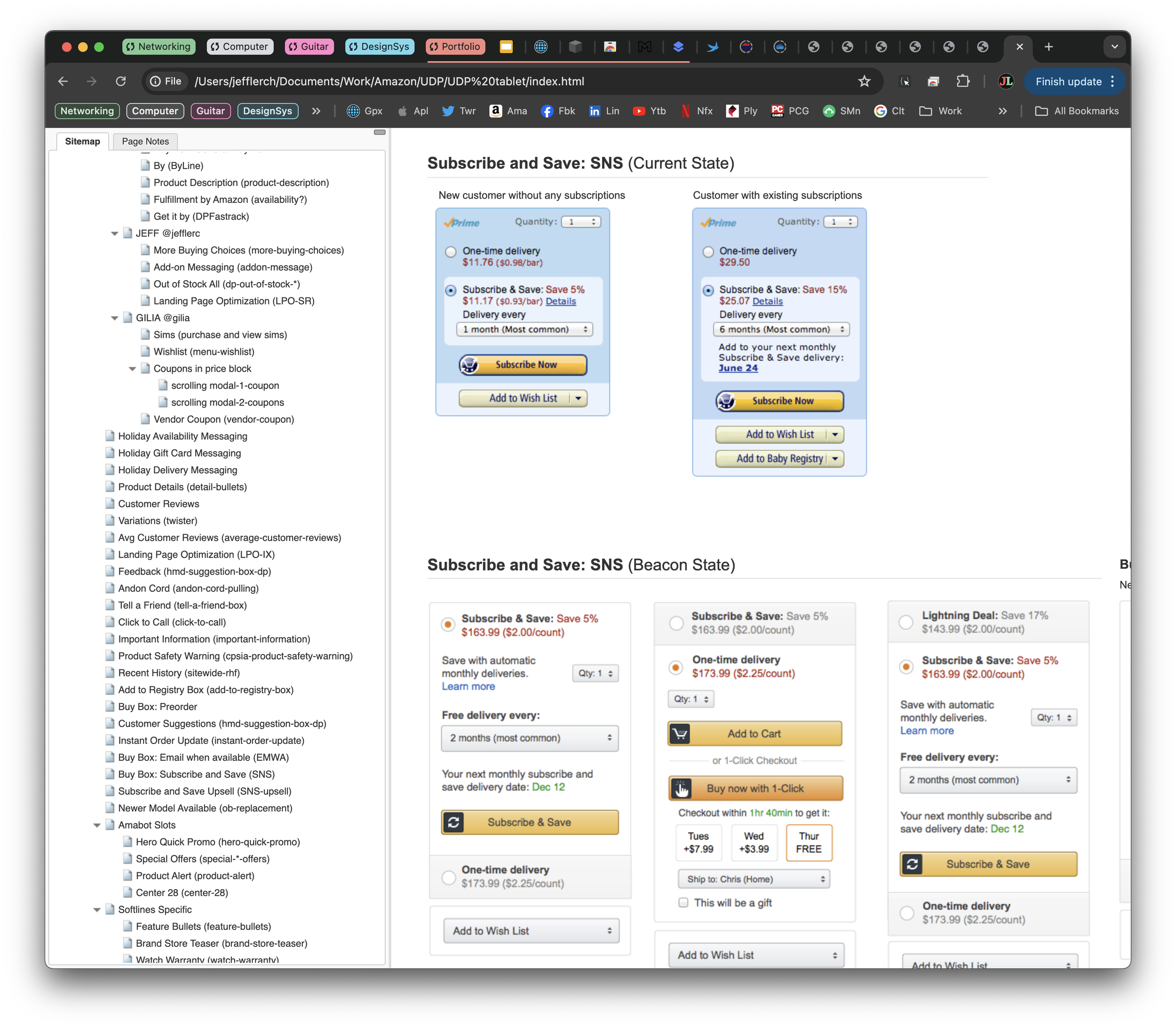This screenshot has height=1028, width=1176.
Task: Switch to the Page Notes tab
Action: pos(145,141)
